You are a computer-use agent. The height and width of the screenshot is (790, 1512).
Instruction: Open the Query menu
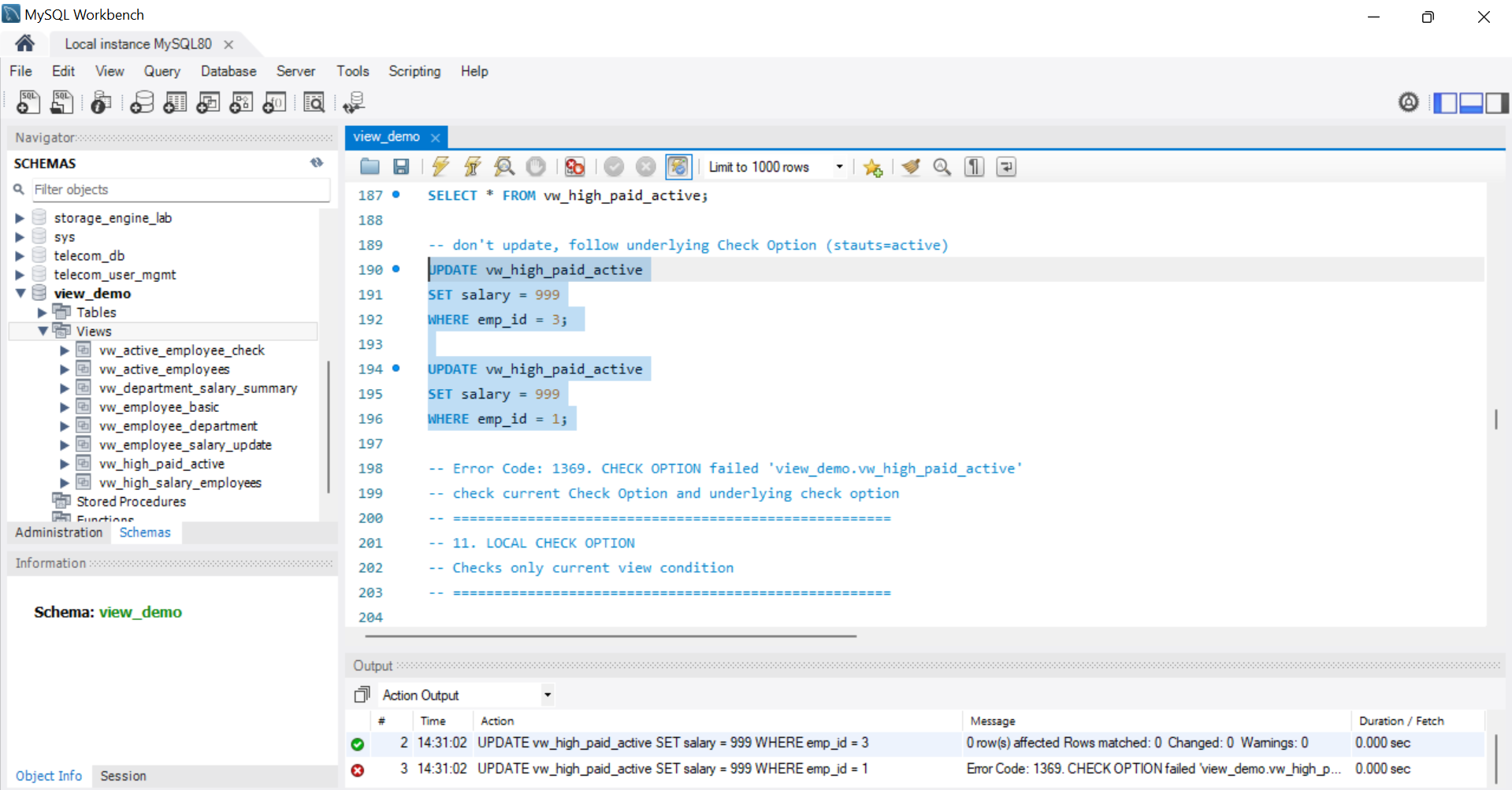tap(162, 71)
